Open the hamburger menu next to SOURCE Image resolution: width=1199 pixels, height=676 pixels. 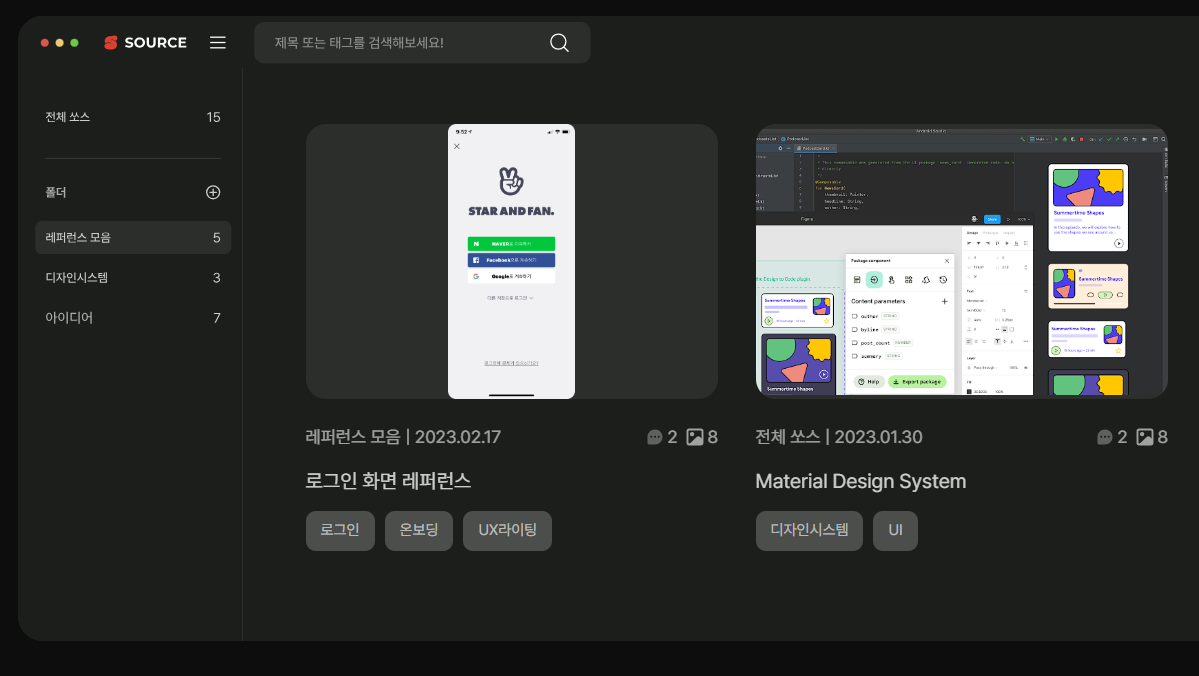click(218, 43)
